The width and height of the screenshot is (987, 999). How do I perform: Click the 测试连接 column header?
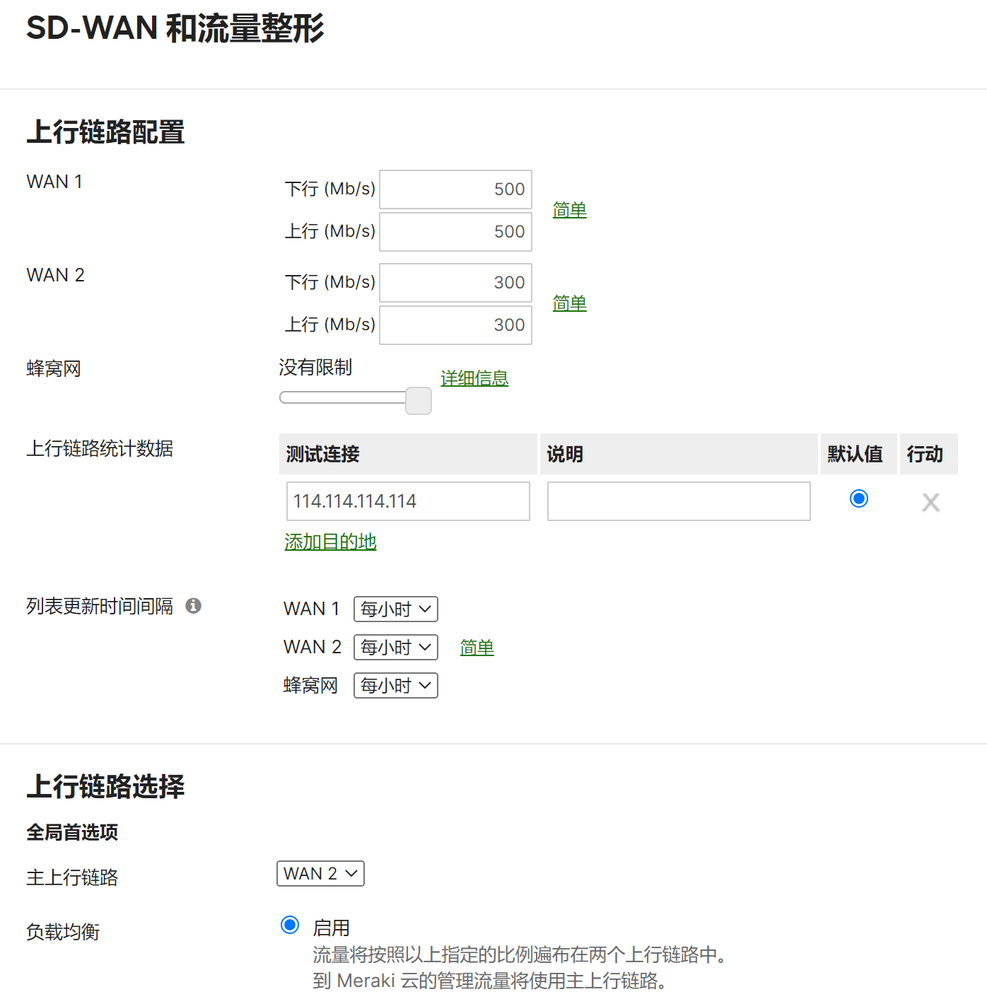pyautogui.click(x=408, y=454)
